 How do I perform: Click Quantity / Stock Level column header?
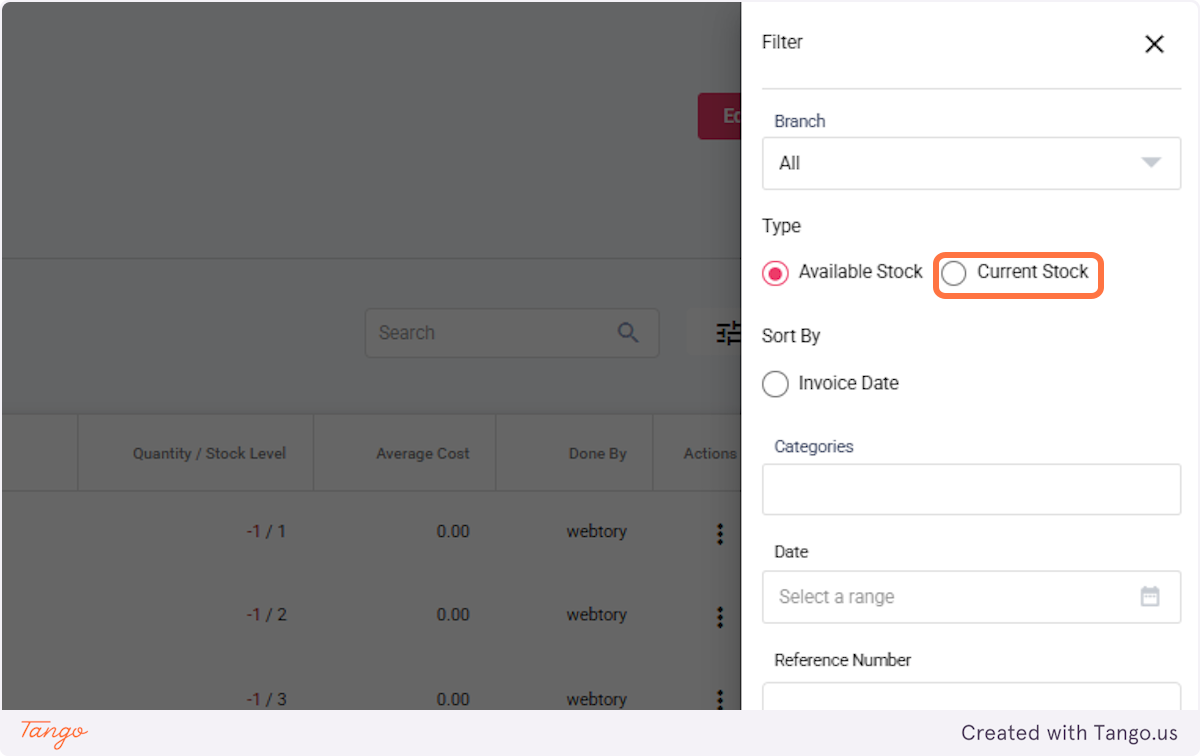click(x=209, y=453)
